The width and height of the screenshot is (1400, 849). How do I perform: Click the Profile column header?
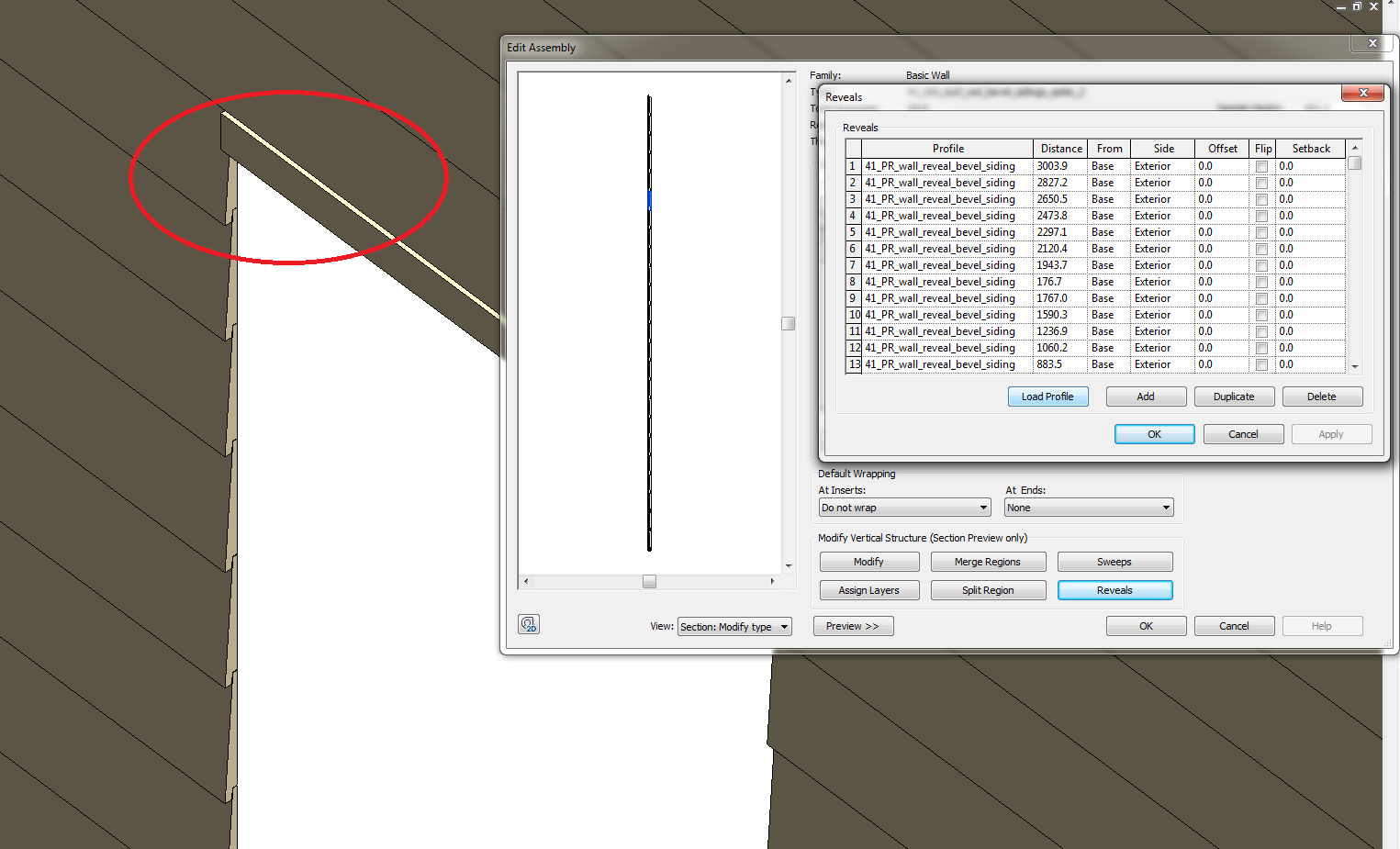point(947,149)
